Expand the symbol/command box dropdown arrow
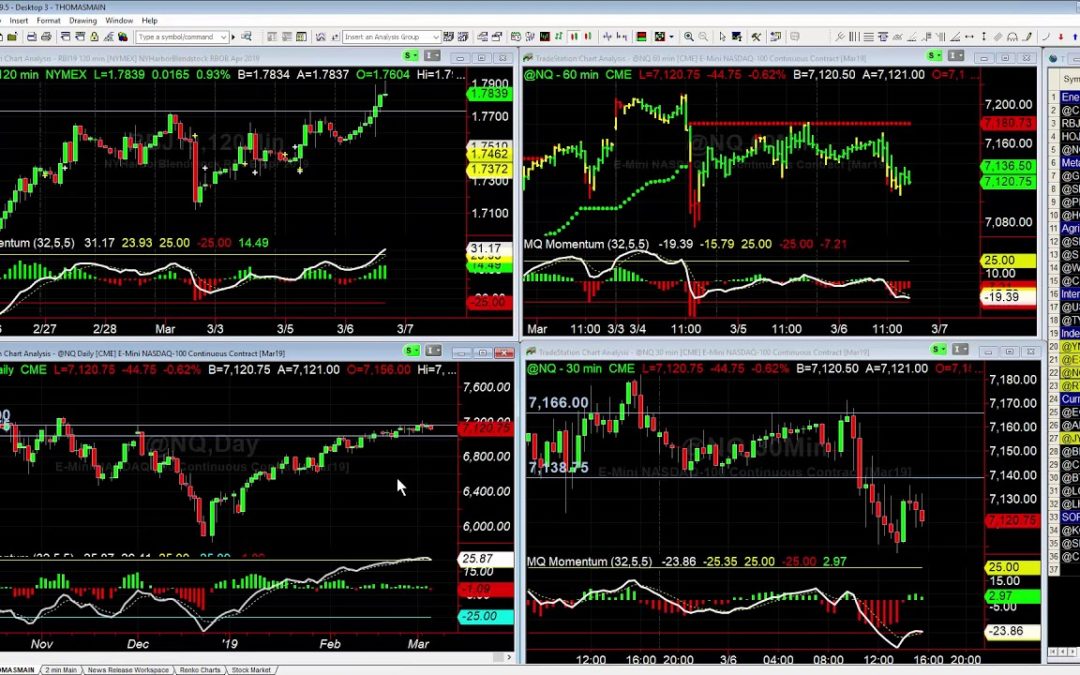The image size is (1080, 675). click(x=224, y=37)
